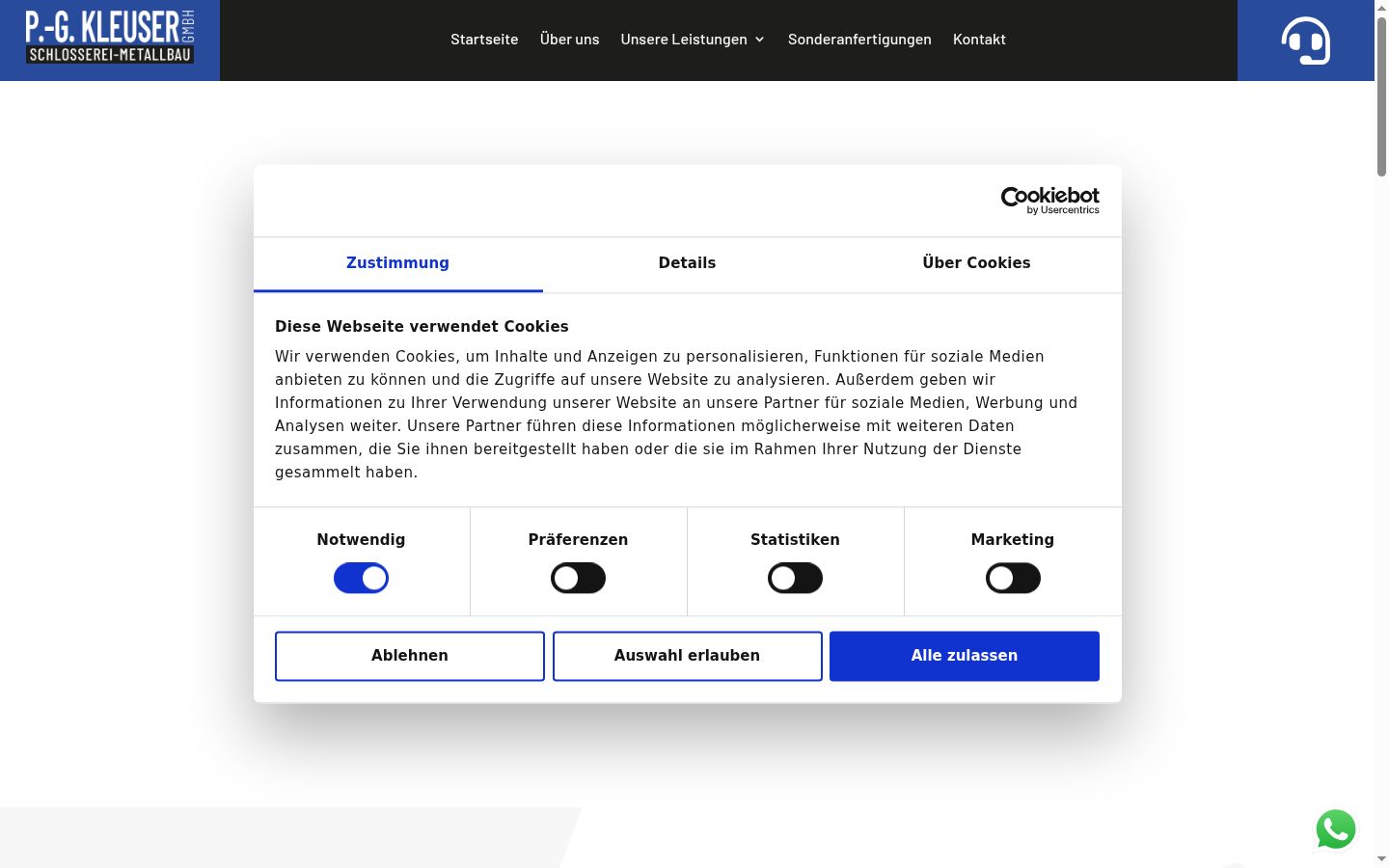
Task: Switch to the Zustimmung tab
Action: (397, 263)
